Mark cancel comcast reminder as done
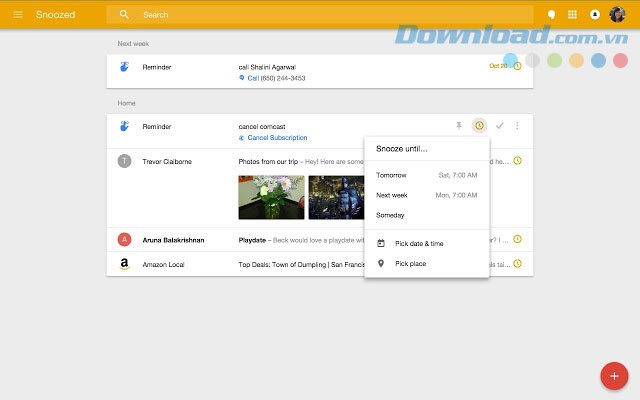 click(x=499, y=126)
